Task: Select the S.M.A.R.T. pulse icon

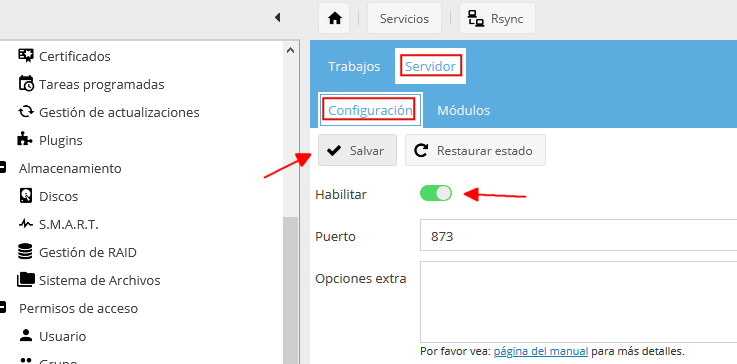Action: pos(25,224)
